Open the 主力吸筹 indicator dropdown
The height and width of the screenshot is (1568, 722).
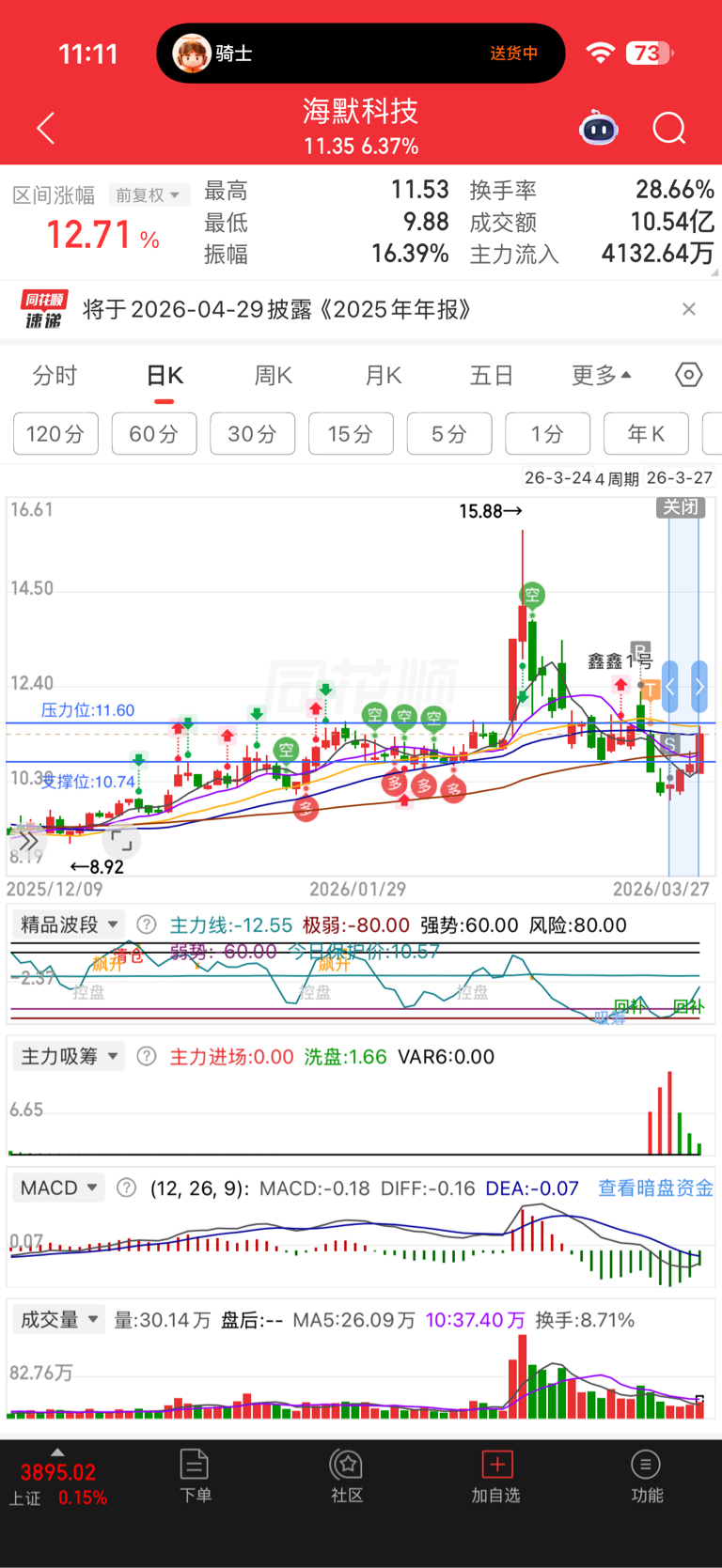[69, 1056]
